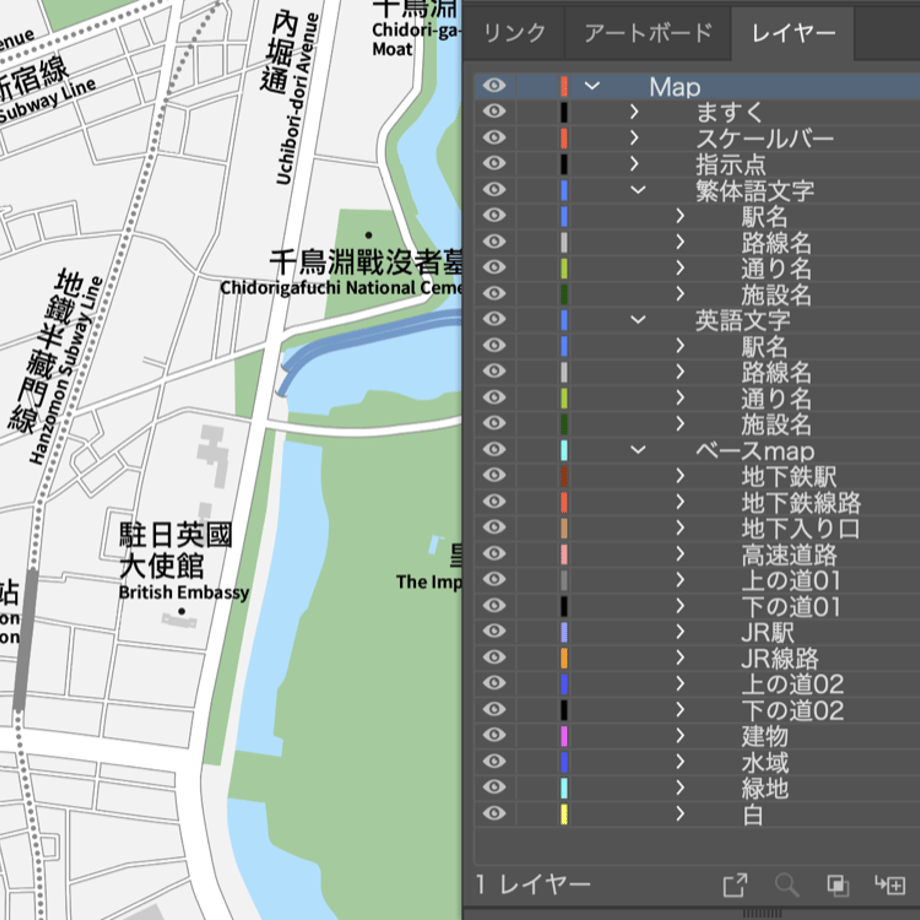Expand the 指示点 sublayer
This screenshot has height=920, width=920.
[x=634, y=163]
